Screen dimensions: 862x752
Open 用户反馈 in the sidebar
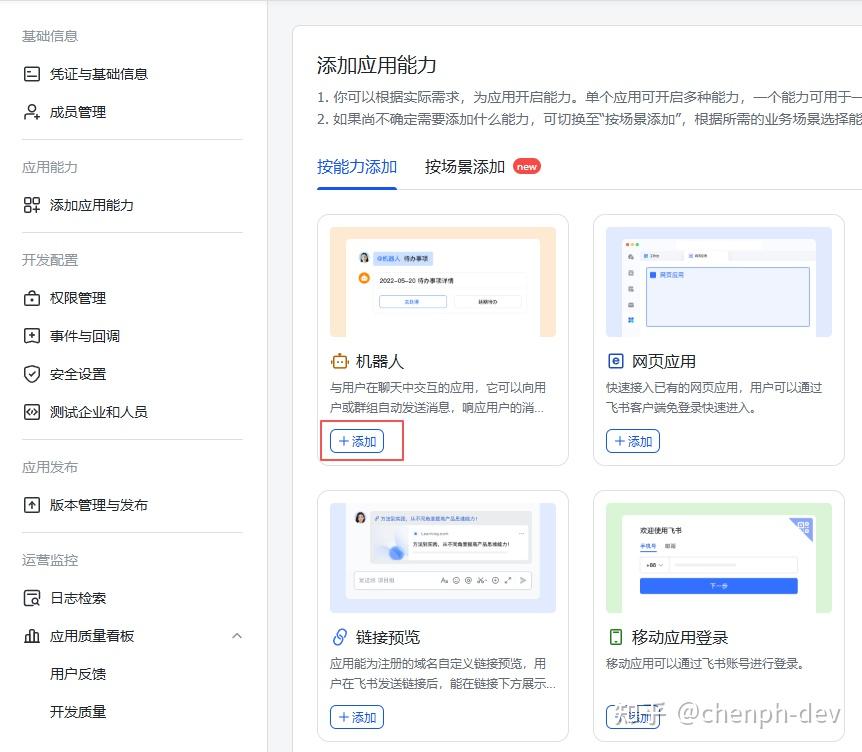point(78,674)
